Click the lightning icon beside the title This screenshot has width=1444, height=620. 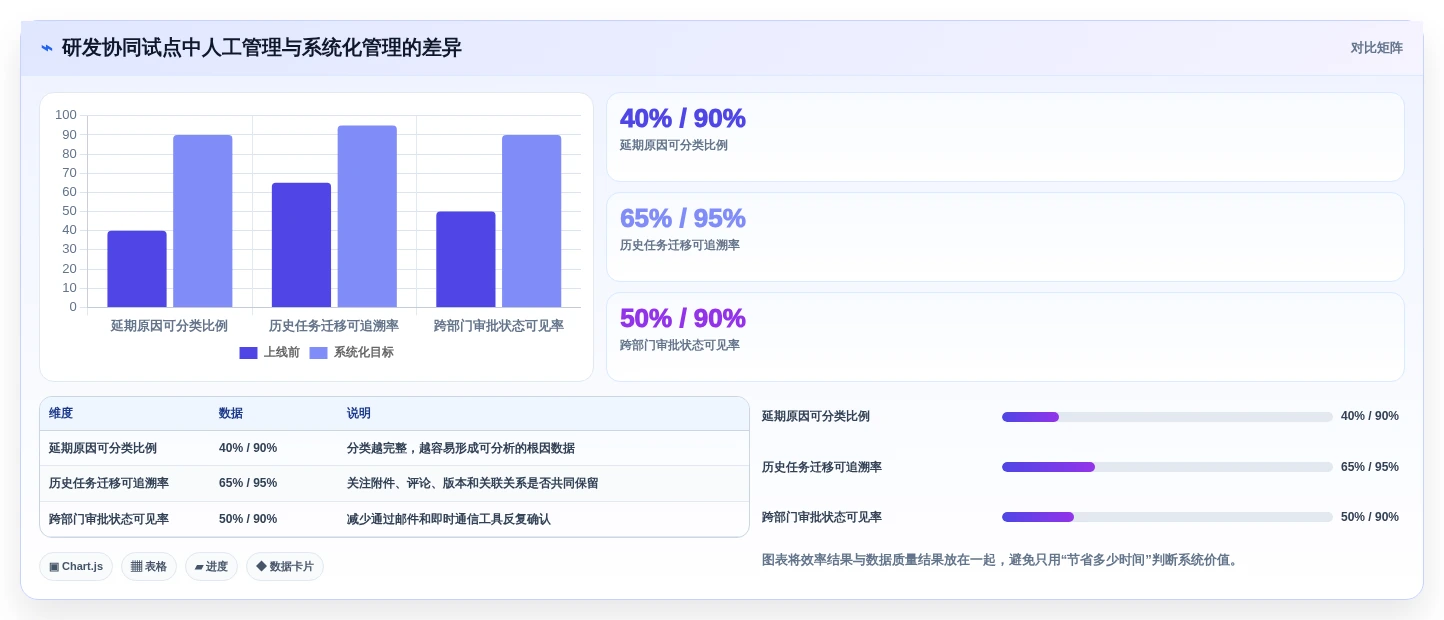tap(47, 48)
